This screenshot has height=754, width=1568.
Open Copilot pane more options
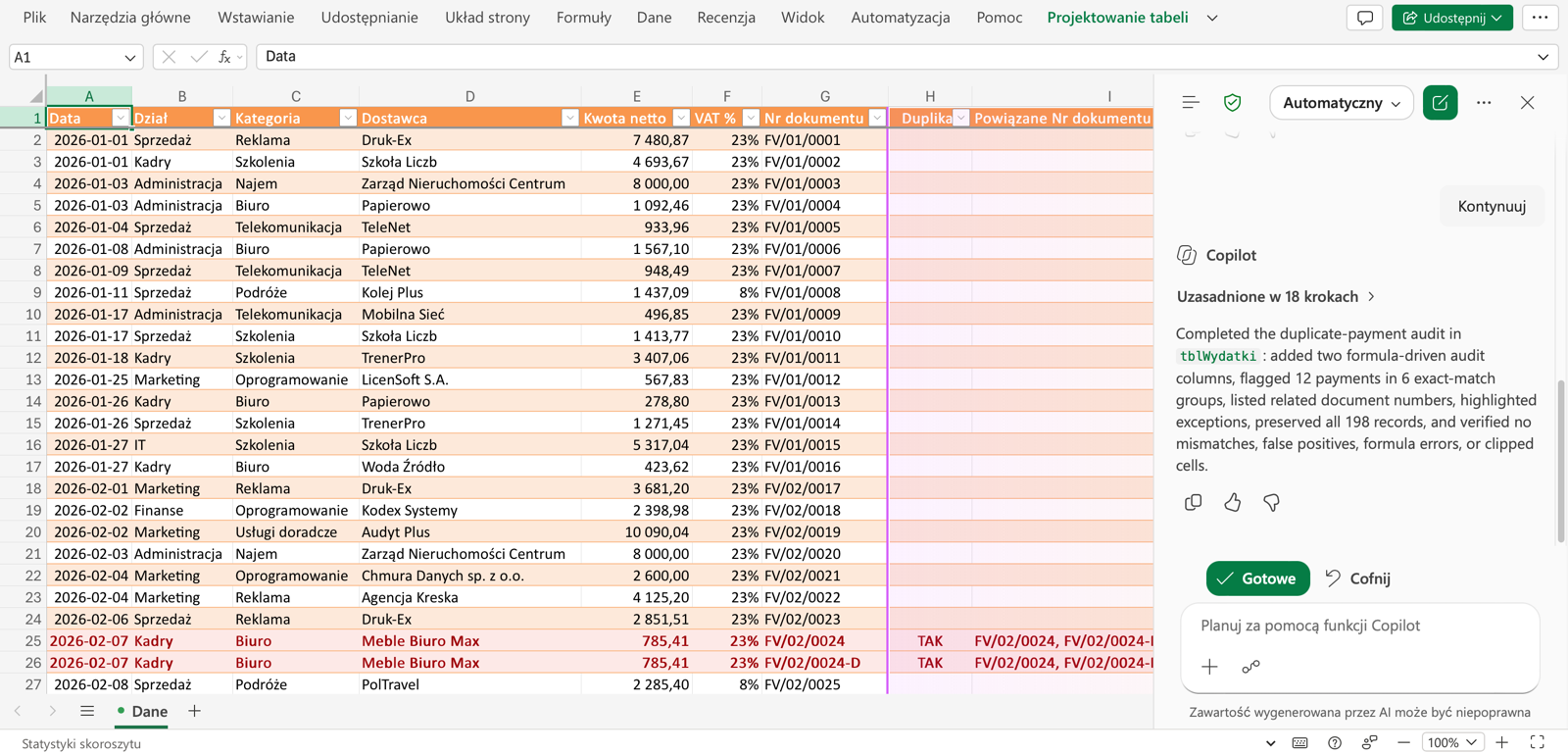click(1484, 102)
